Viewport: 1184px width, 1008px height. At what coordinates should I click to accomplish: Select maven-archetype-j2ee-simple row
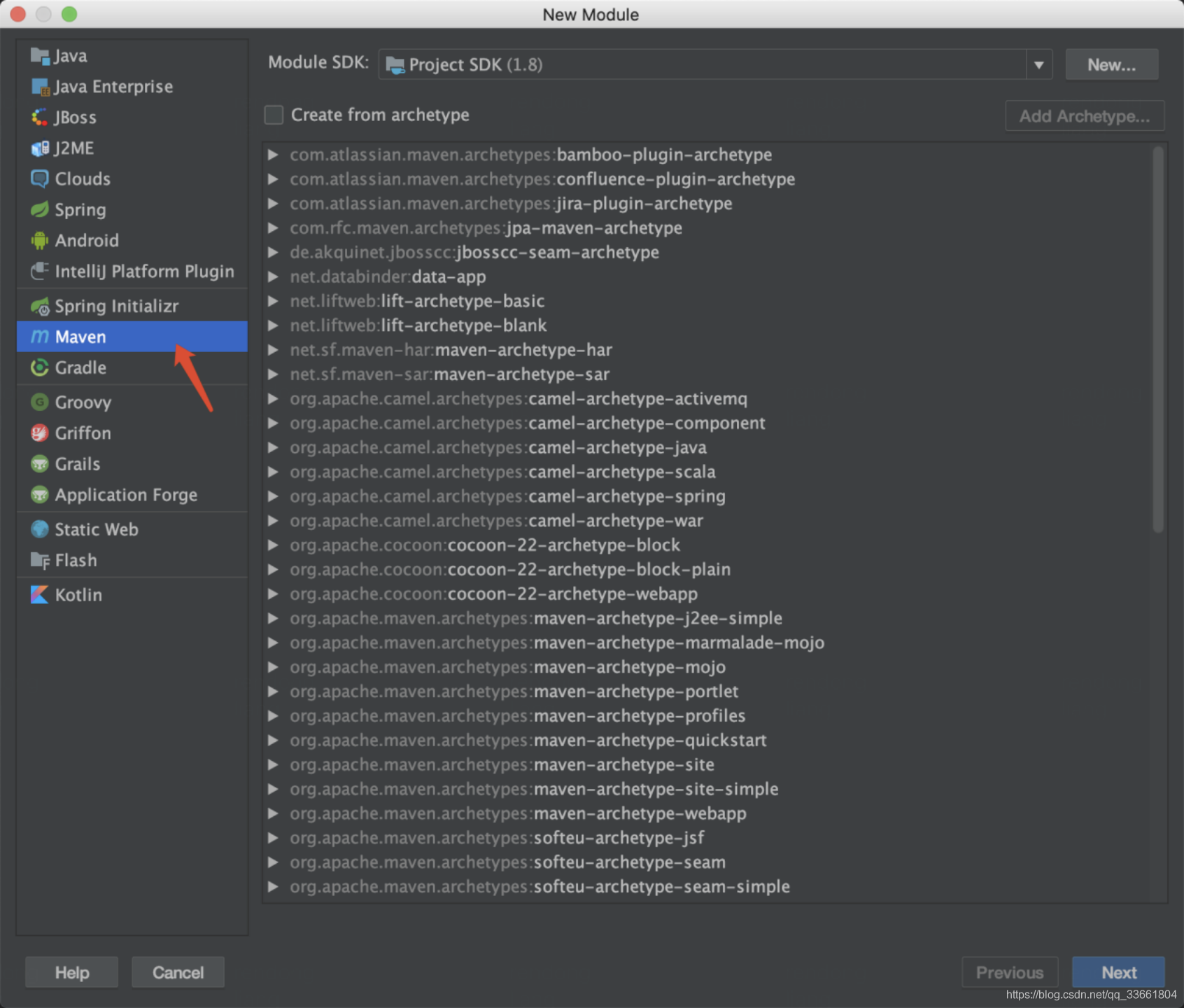point(708,619)
